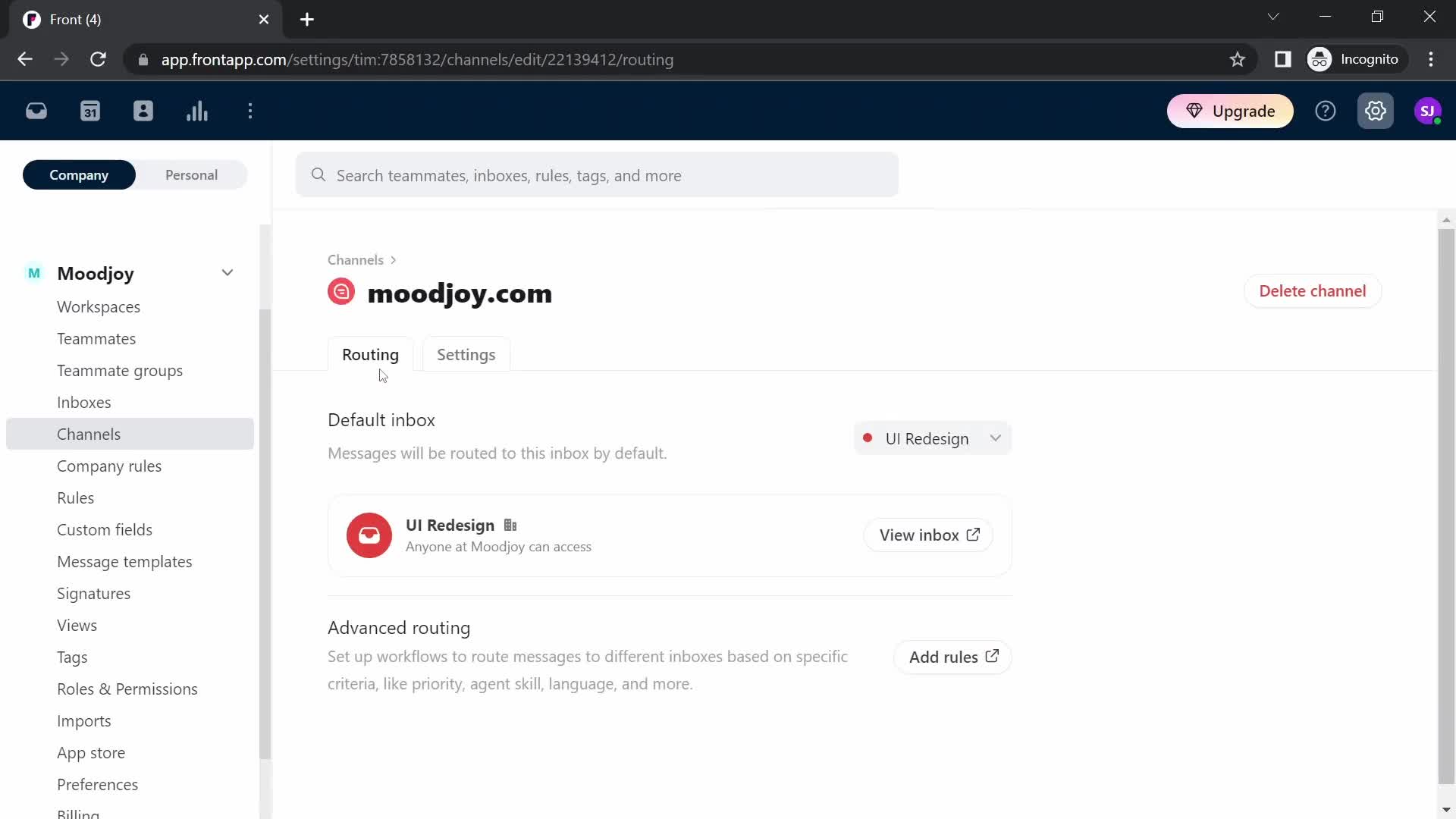The height and width of the screenshot is (819, 1456).
Task: Open the tab search chevron
Action: click(x=1273, y=17)
